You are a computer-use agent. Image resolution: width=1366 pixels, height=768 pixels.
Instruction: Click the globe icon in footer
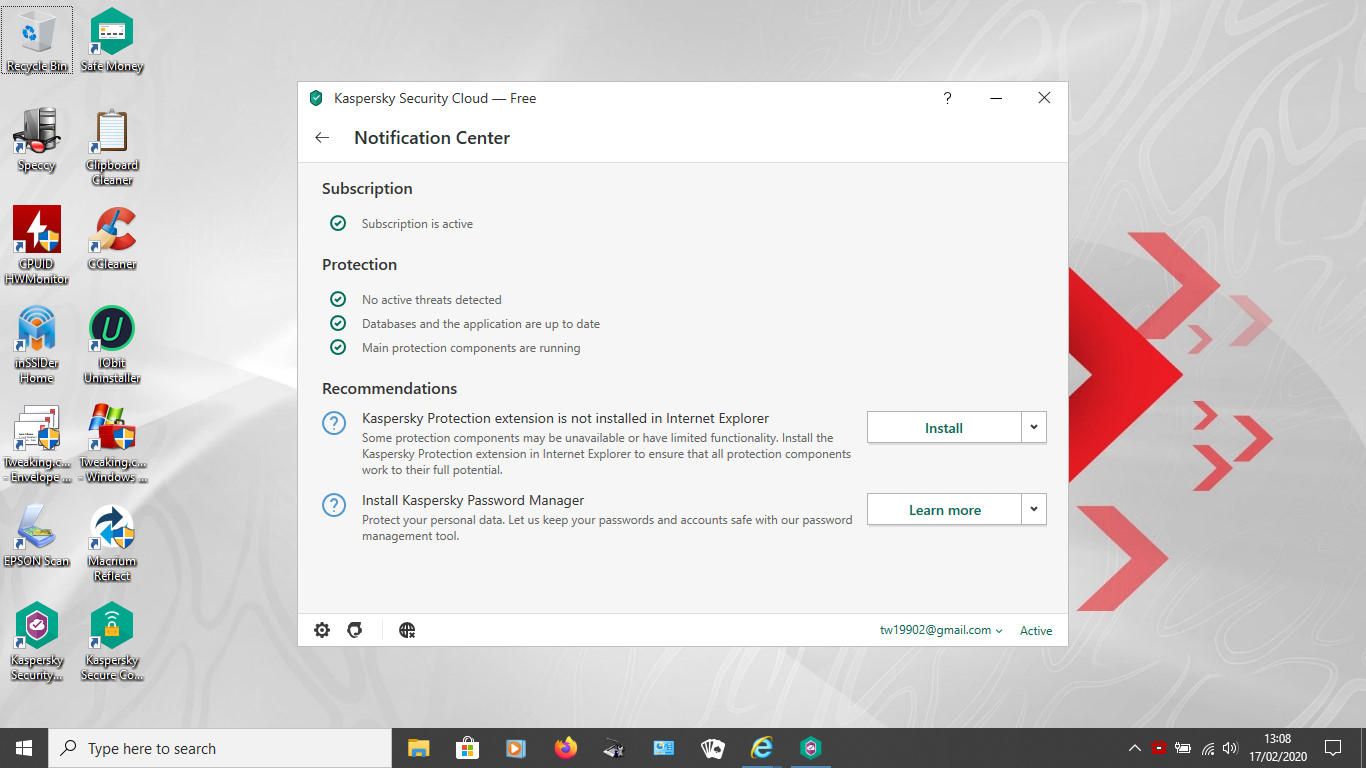pyautogui.click(x=407, y=630)
